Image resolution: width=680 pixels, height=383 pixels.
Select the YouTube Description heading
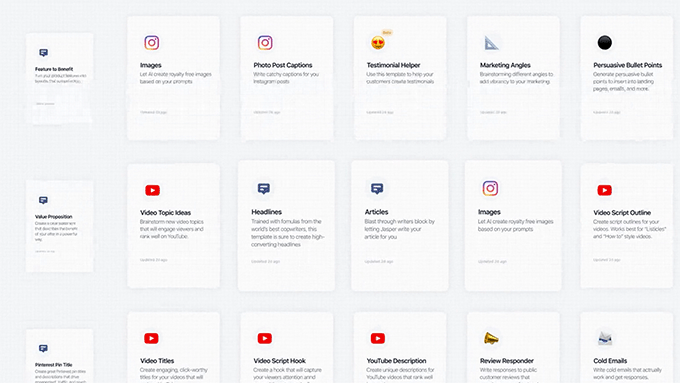click(x=396, y=360)
